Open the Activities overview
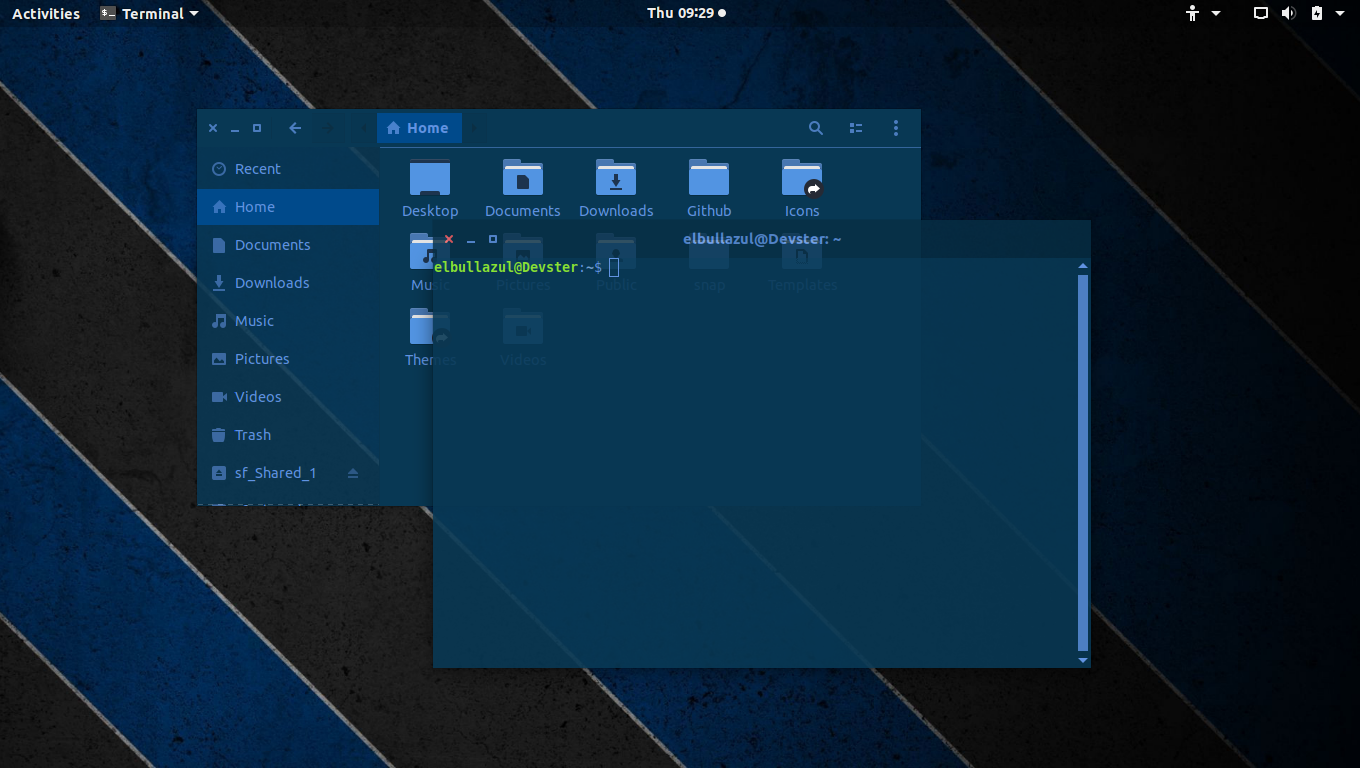The image size is (1360, 768). coord(46,13)
